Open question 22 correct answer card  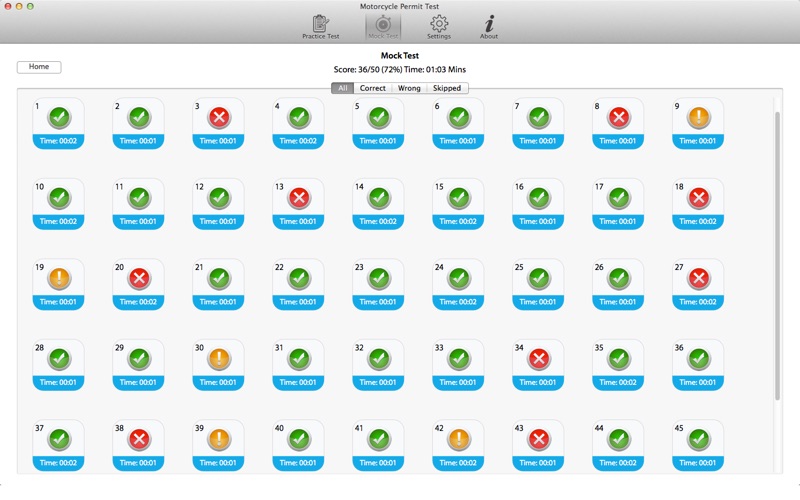(x=298, y=285)
